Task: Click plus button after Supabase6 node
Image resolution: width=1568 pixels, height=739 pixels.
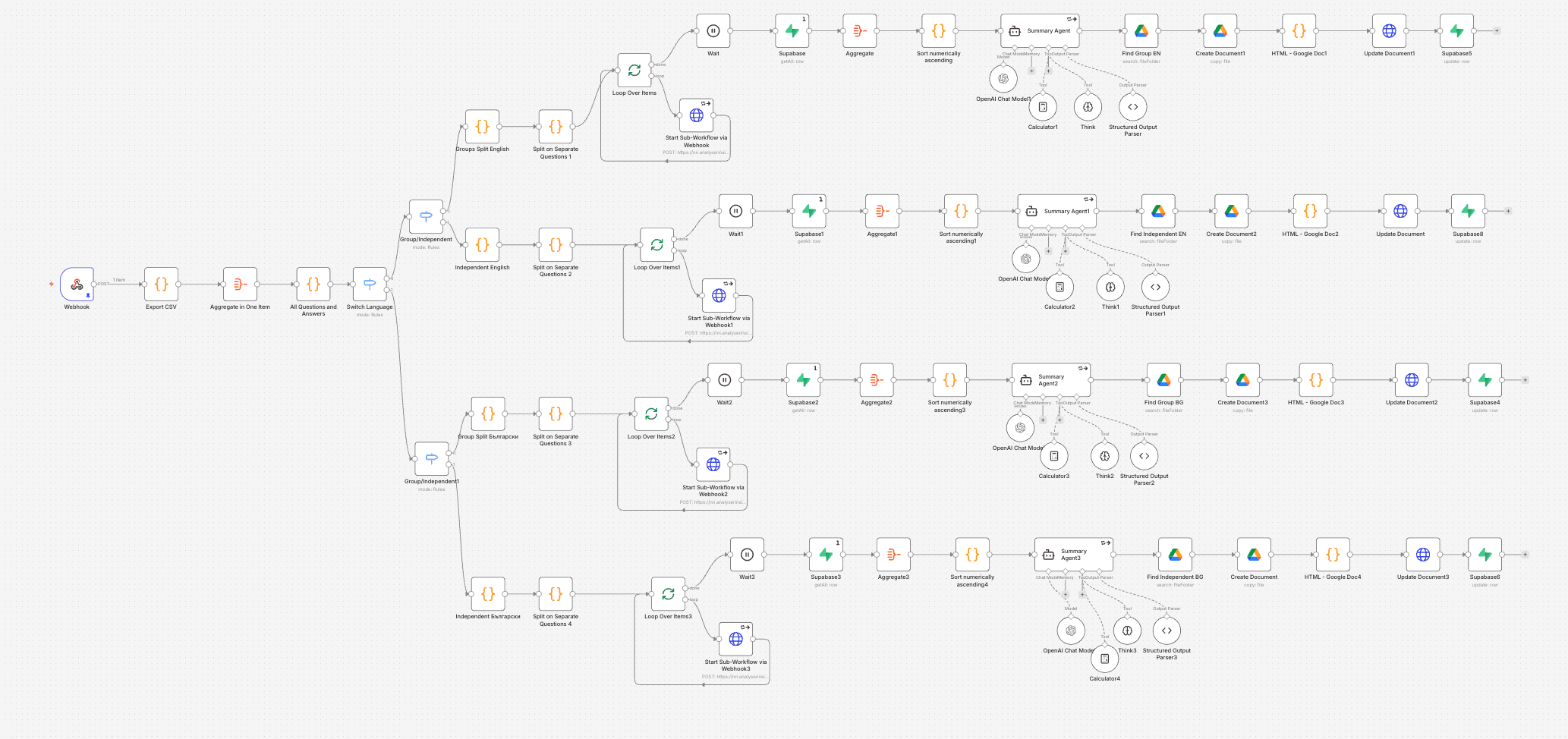Action: click(1525, 555)
